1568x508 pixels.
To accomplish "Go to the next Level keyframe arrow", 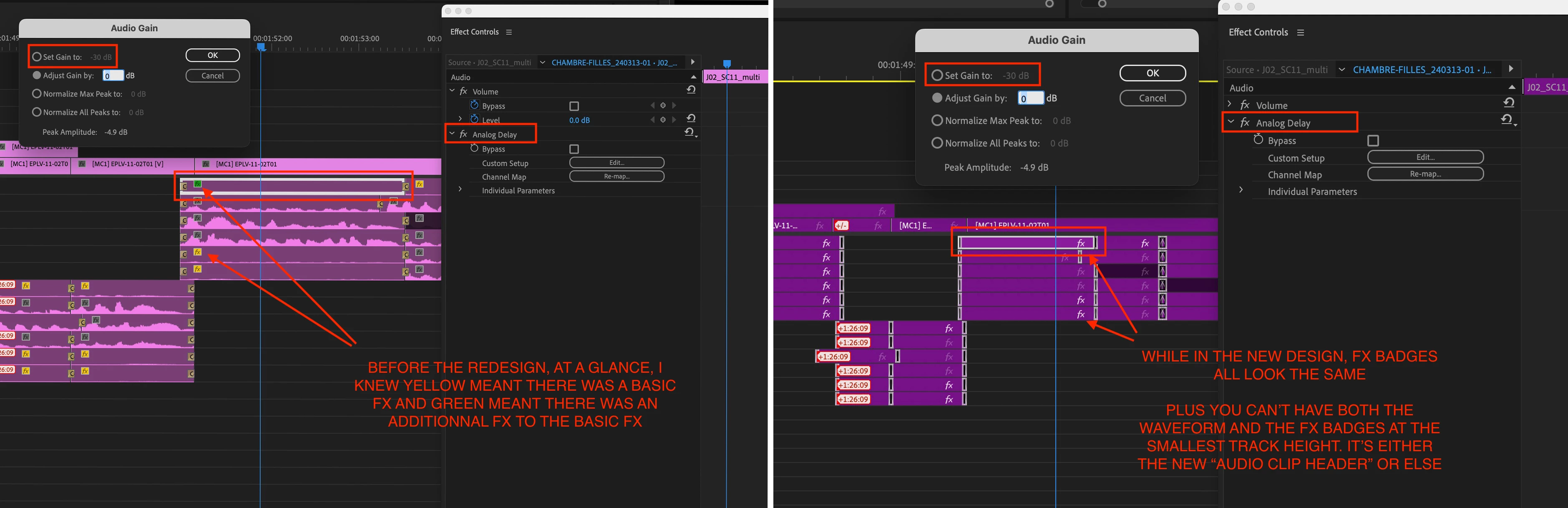I will point(674,120).
